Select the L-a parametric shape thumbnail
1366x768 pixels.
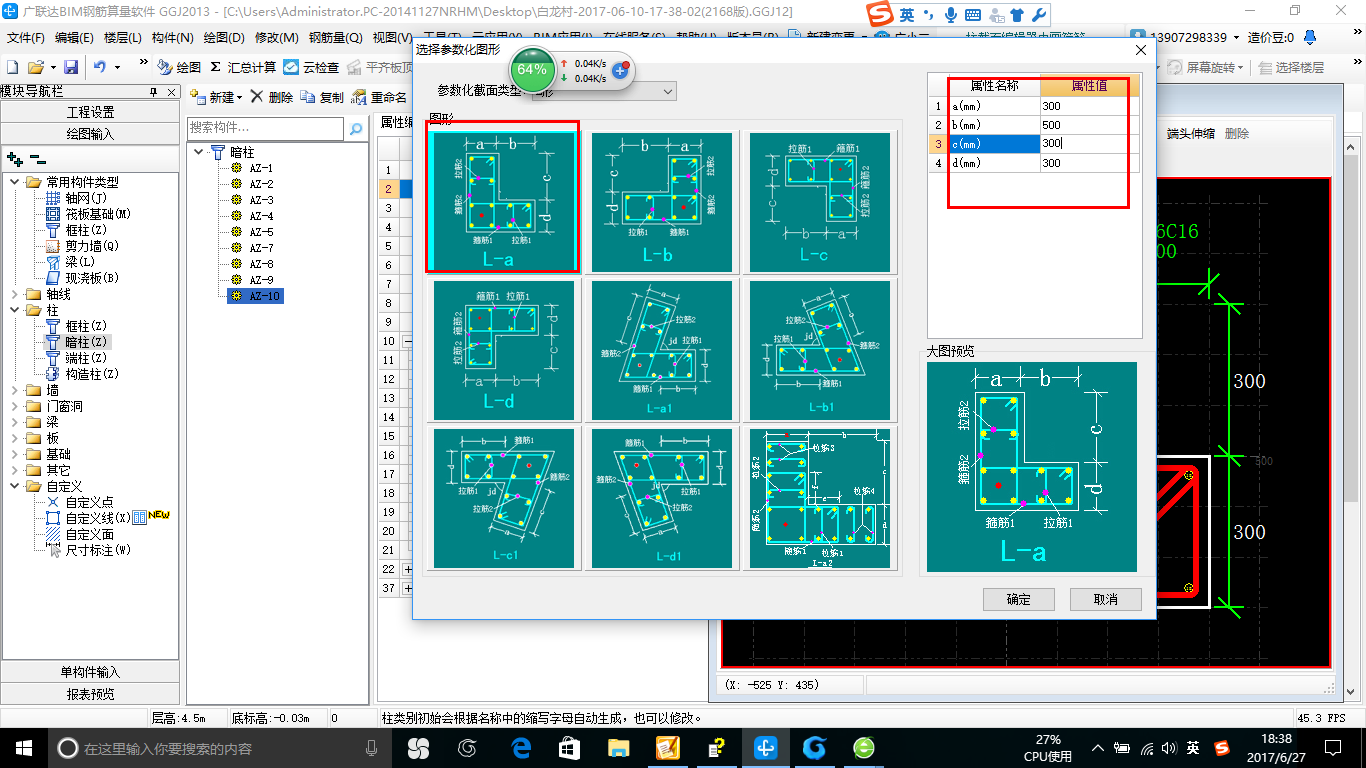[x=502, y=202]
